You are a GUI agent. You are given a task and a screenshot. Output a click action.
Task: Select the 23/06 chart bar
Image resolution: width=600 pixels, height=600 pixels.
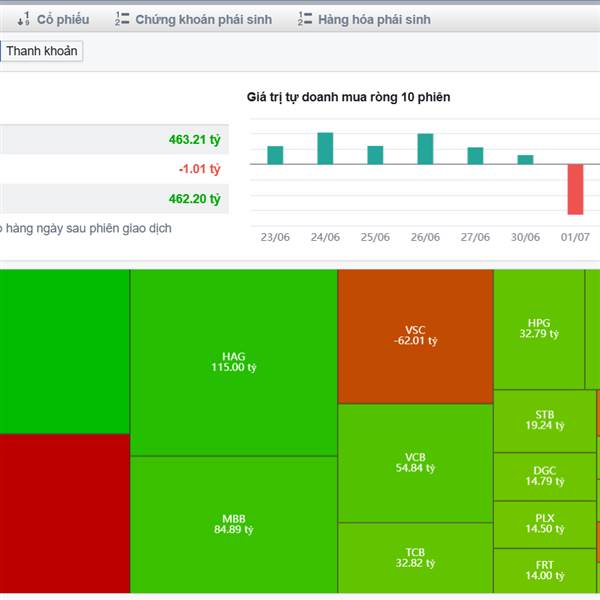[275, 155]
